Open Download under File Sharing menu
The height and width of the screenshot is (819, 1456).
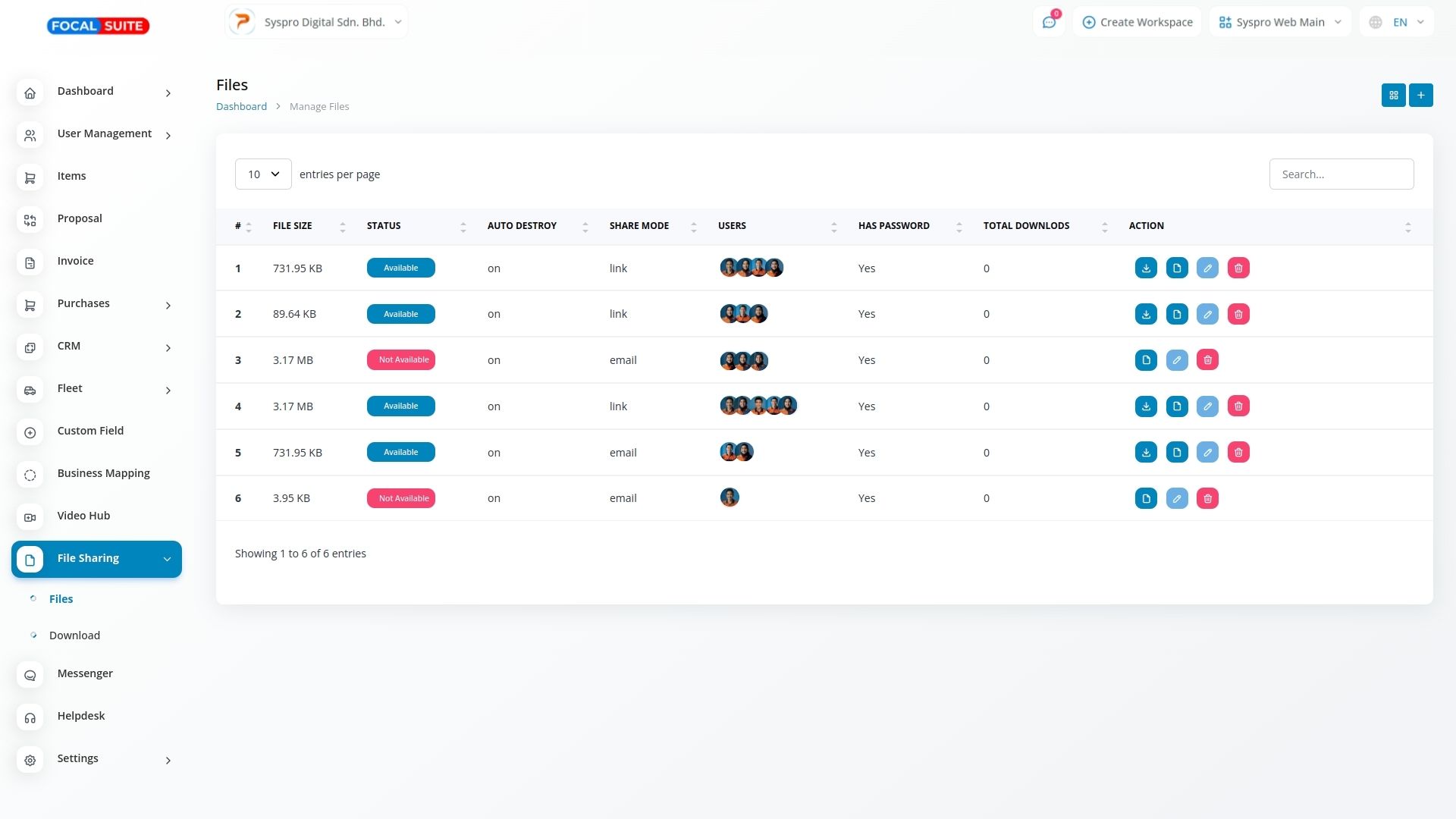[74, 635]
